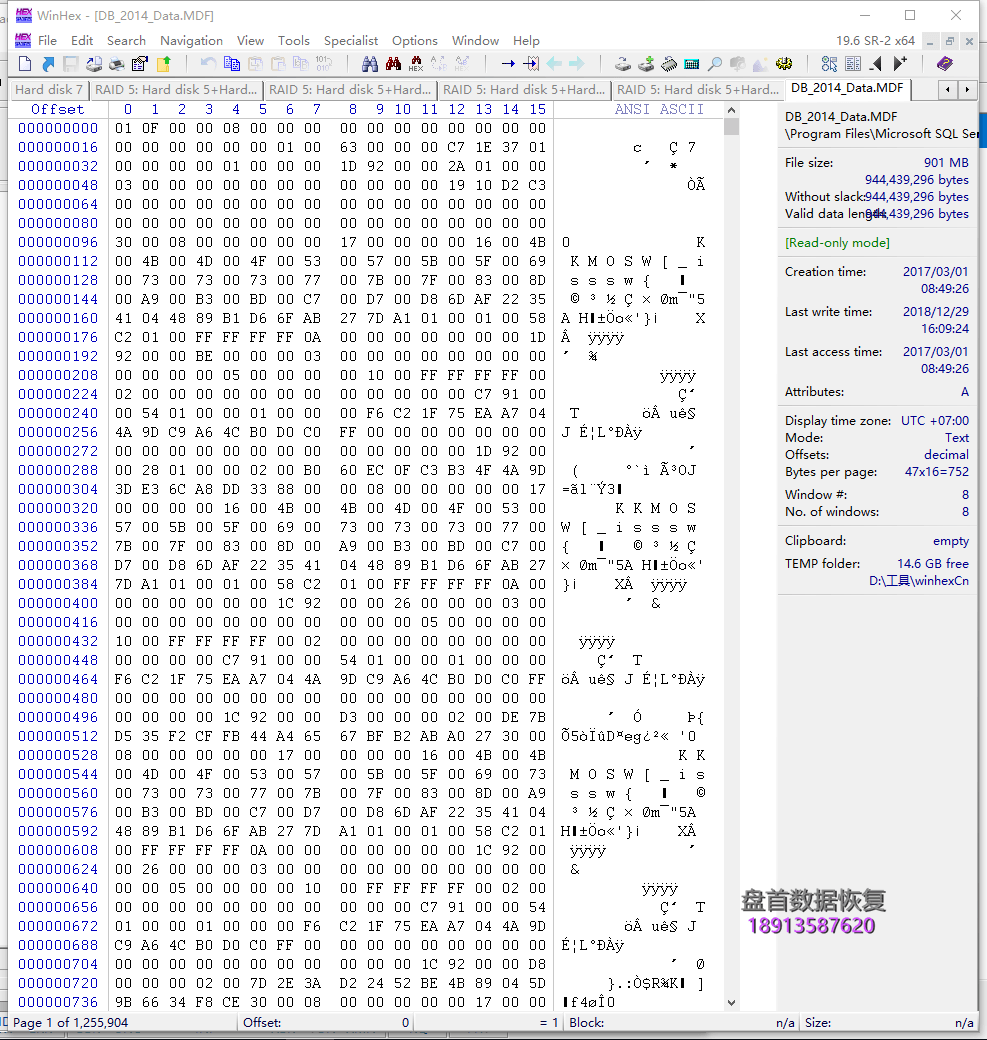Click the hex view scrollbar down arrow

click(731, 1002)
